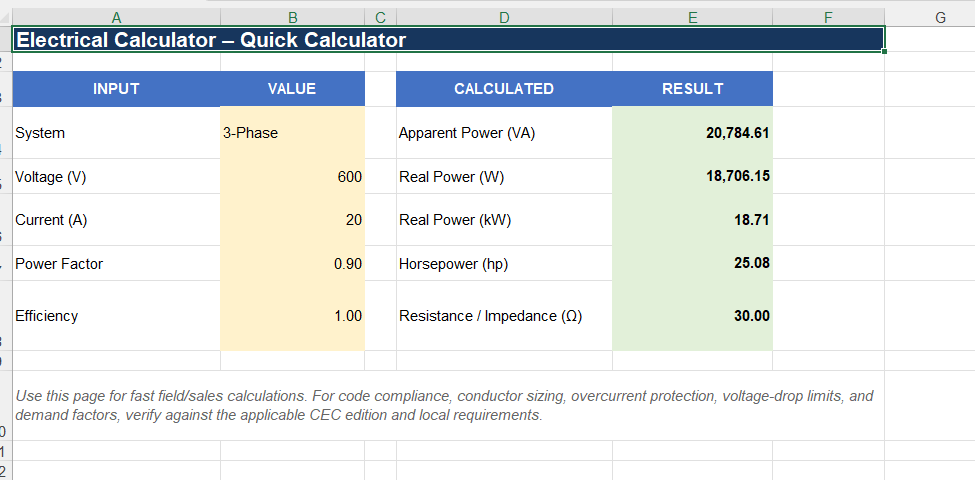Select the Resistance / Impedance result 30.00
The width and height of the screenshot is (975, 480).
[x=692, y=316]
